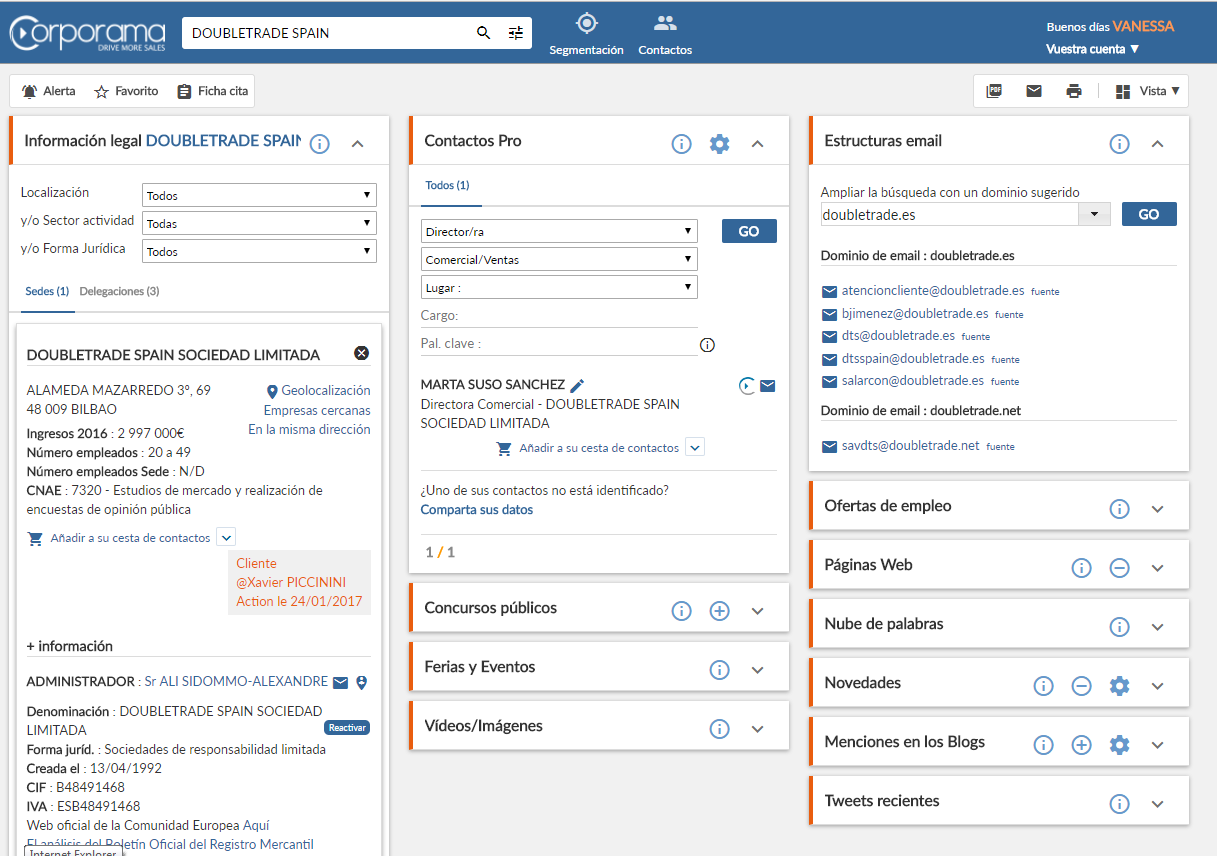Select the Todos (1) contacts tab
This screenshot has height=856, width=1217.
point(447,185)
